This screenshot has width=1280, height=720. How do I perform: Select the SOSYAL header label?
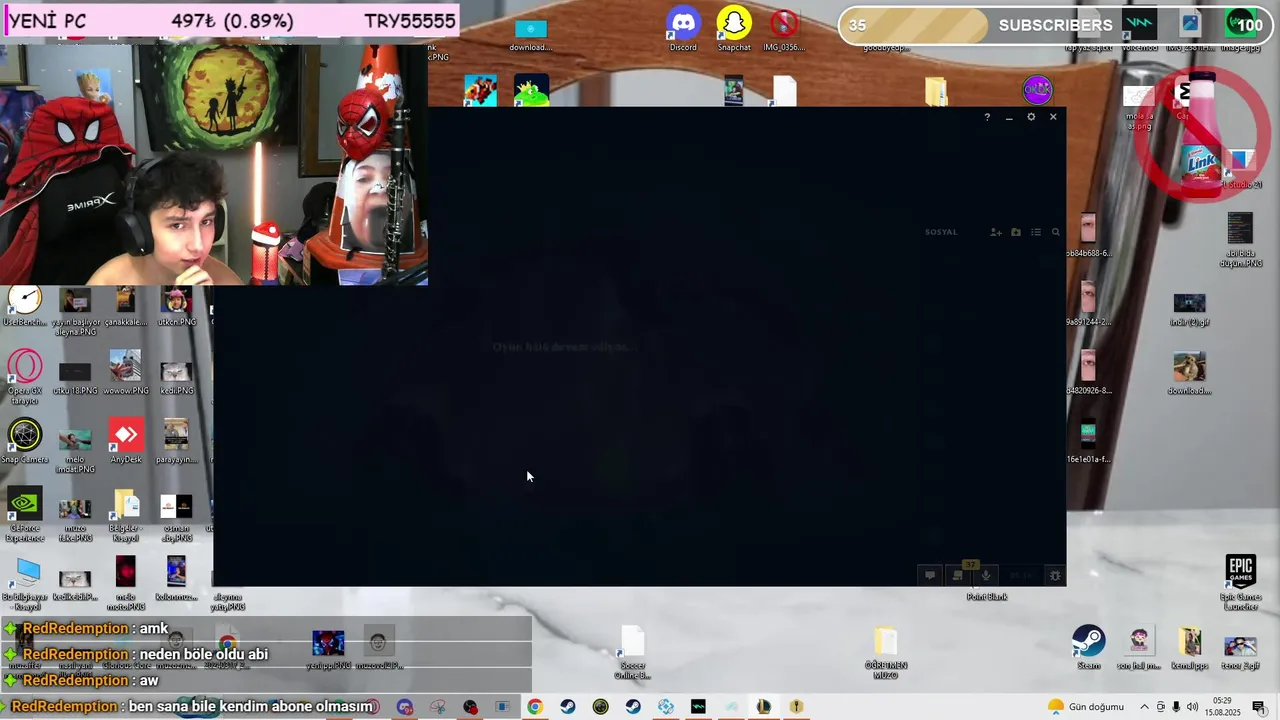pos(941,232)
